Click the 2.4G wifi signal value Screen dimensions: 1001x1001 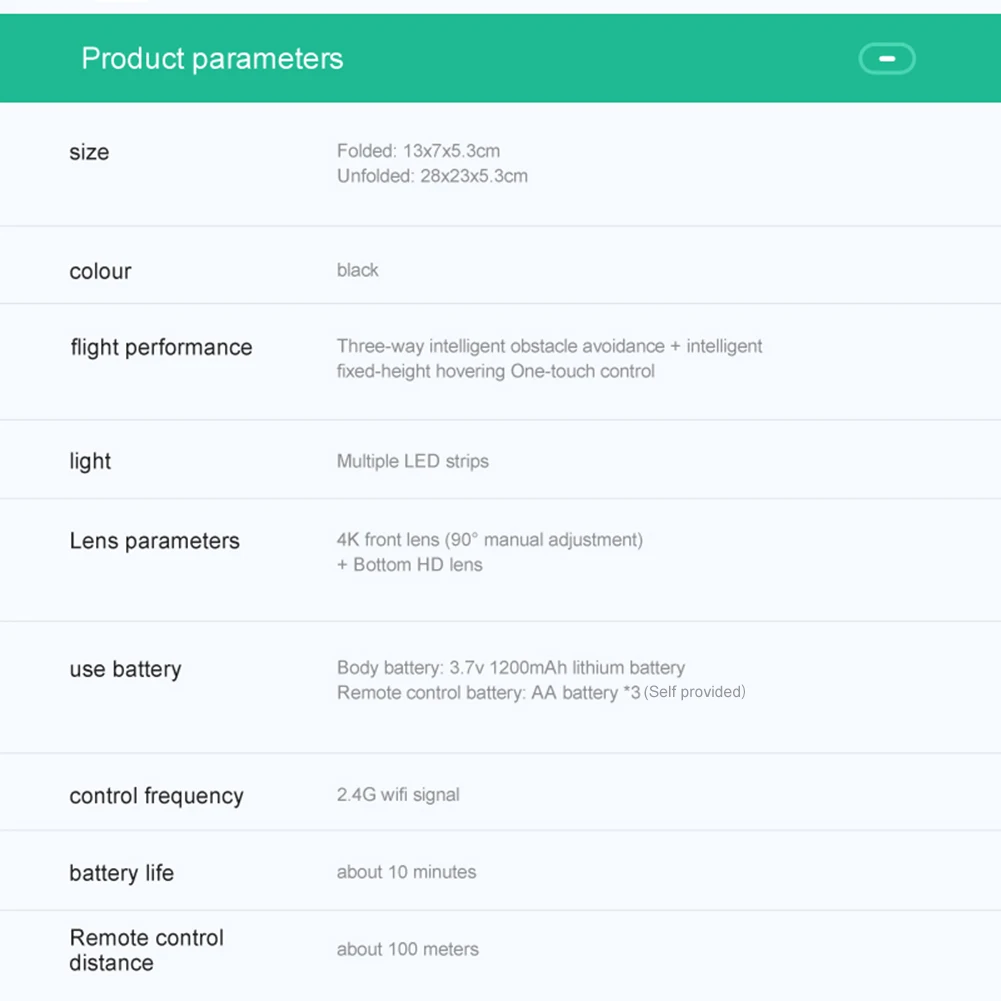(398, 795)
